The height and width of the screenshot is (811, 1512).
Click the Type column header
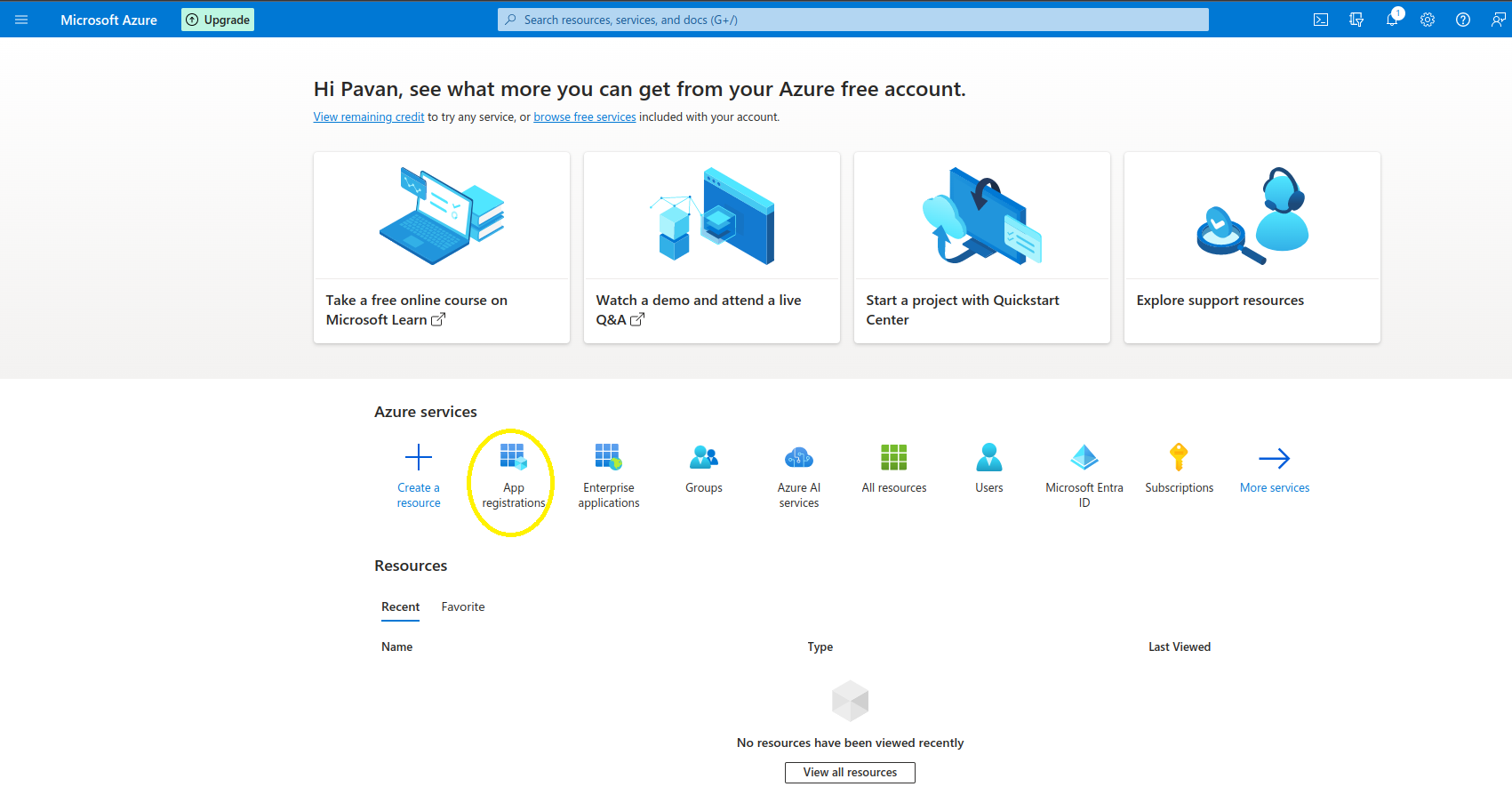[820, 646]
